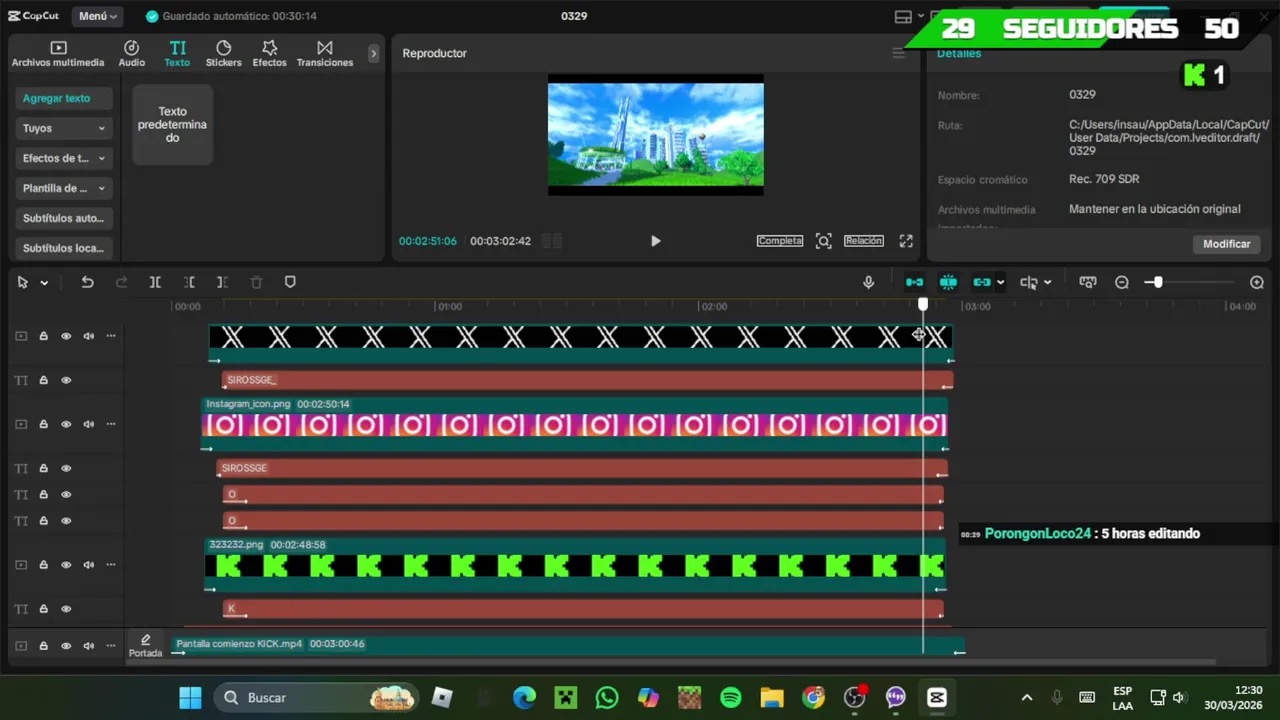Viewport: 1280px width, 720px height.
Task: Expand the Efectos de texto category
Action: pos(64,158)
